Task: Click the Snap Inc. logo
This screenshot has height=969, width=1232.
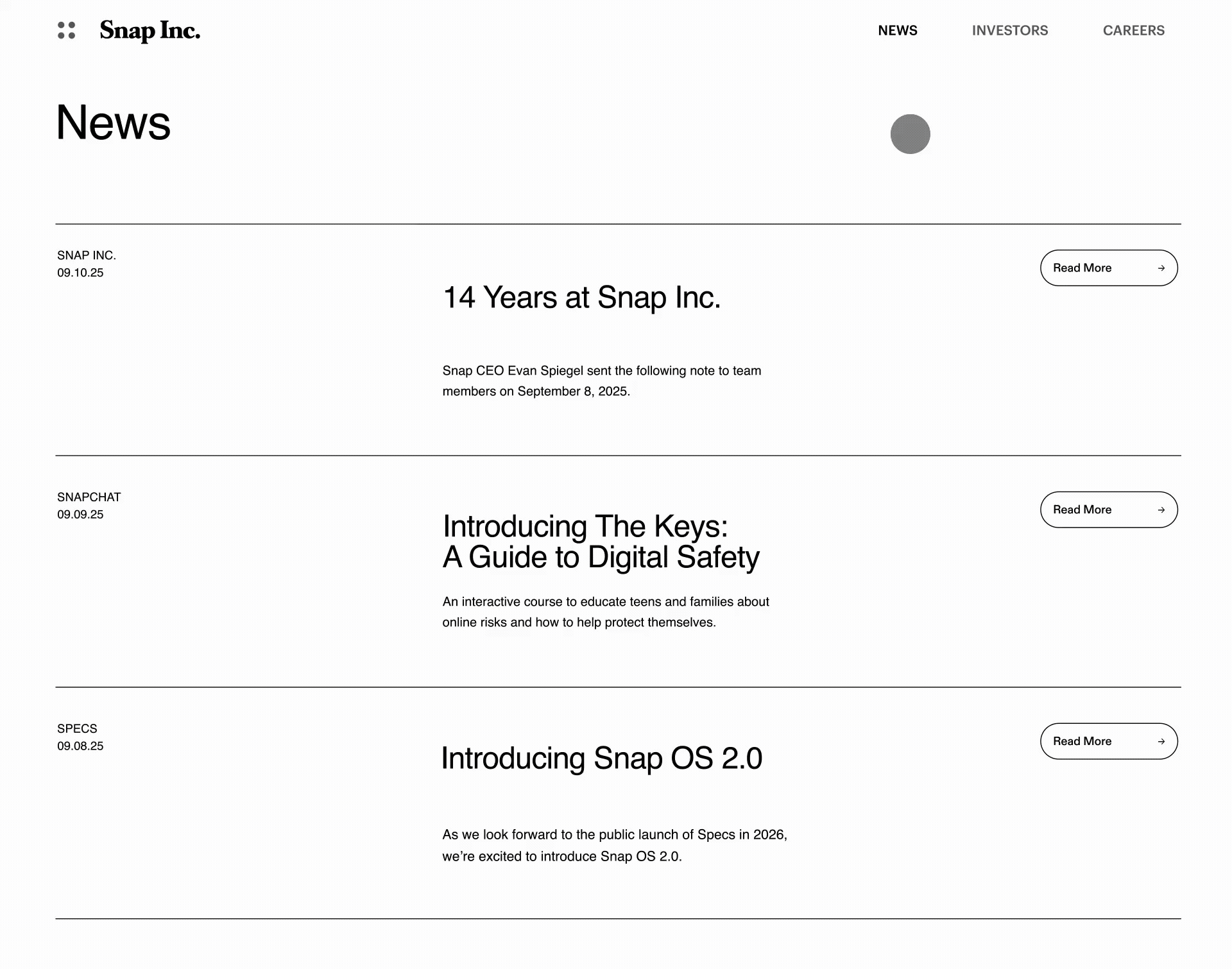Action: [x=150, y=31]
